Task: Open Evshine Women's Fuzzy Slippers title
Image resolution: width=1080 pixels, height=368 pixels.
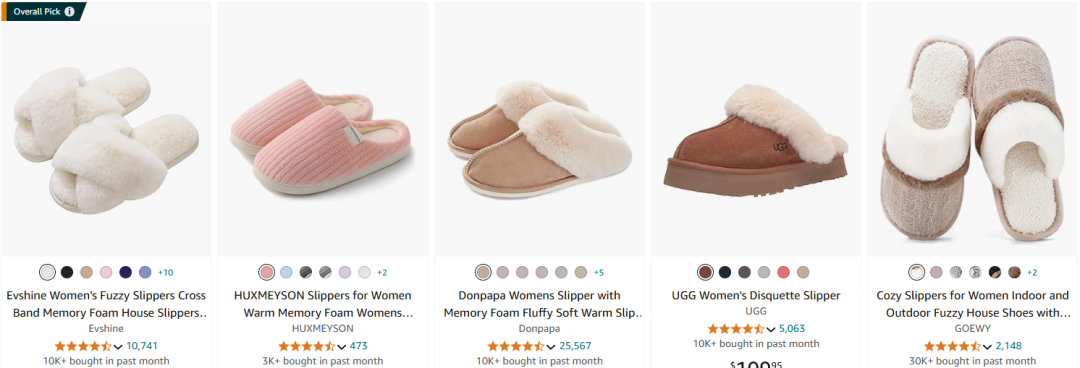Action: point(106,304)
